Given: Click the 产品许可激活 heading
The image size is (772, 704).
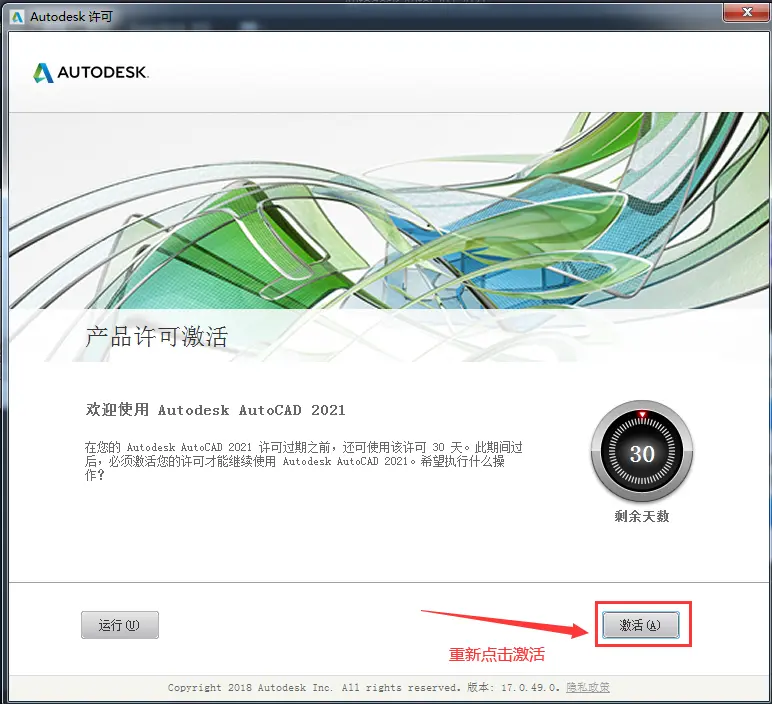Looking at the screenshot, I should tap(156, 336).
